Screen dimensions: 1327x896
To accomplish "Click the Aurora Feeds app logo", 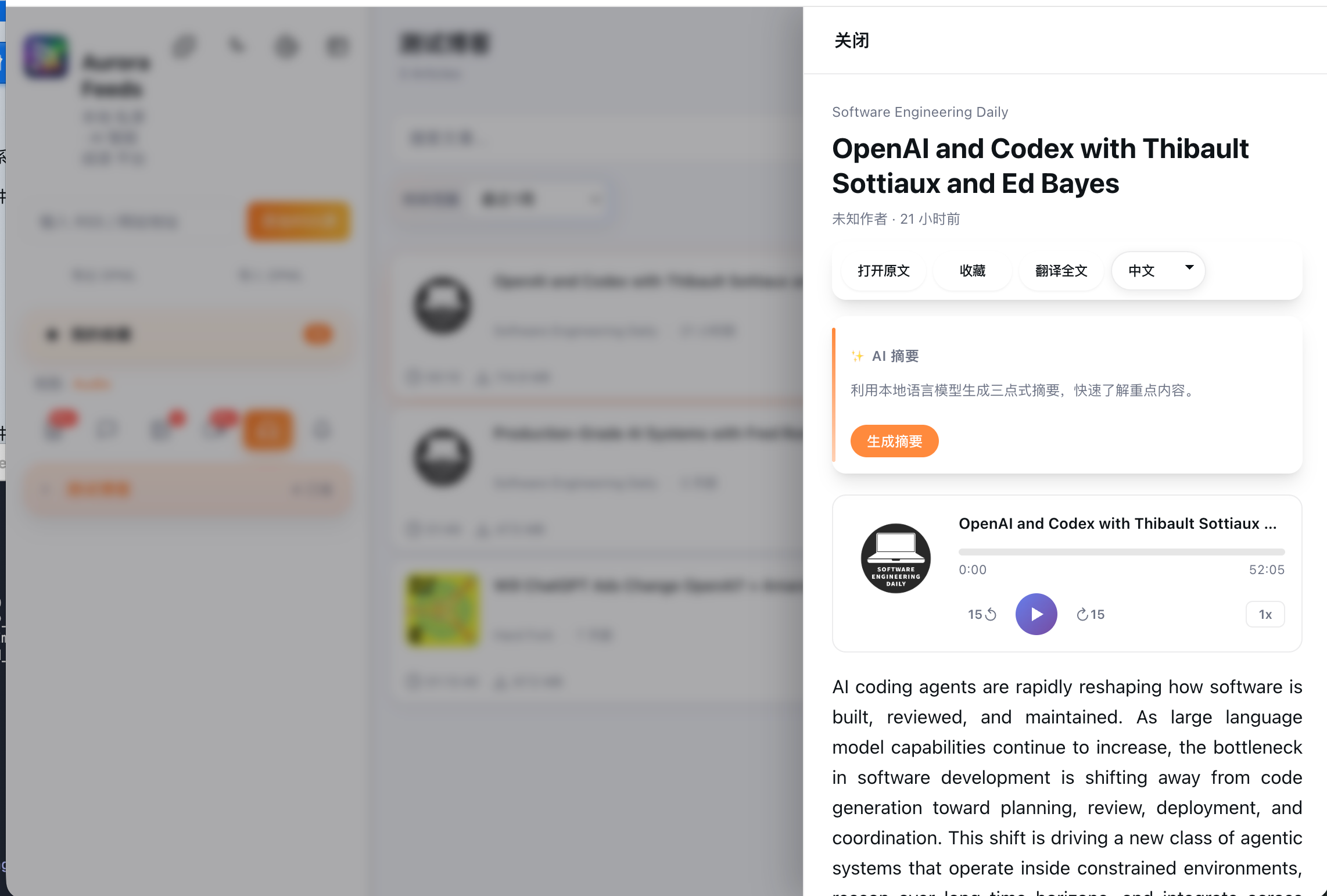I will pyautogui.click(x=45, y=57).
